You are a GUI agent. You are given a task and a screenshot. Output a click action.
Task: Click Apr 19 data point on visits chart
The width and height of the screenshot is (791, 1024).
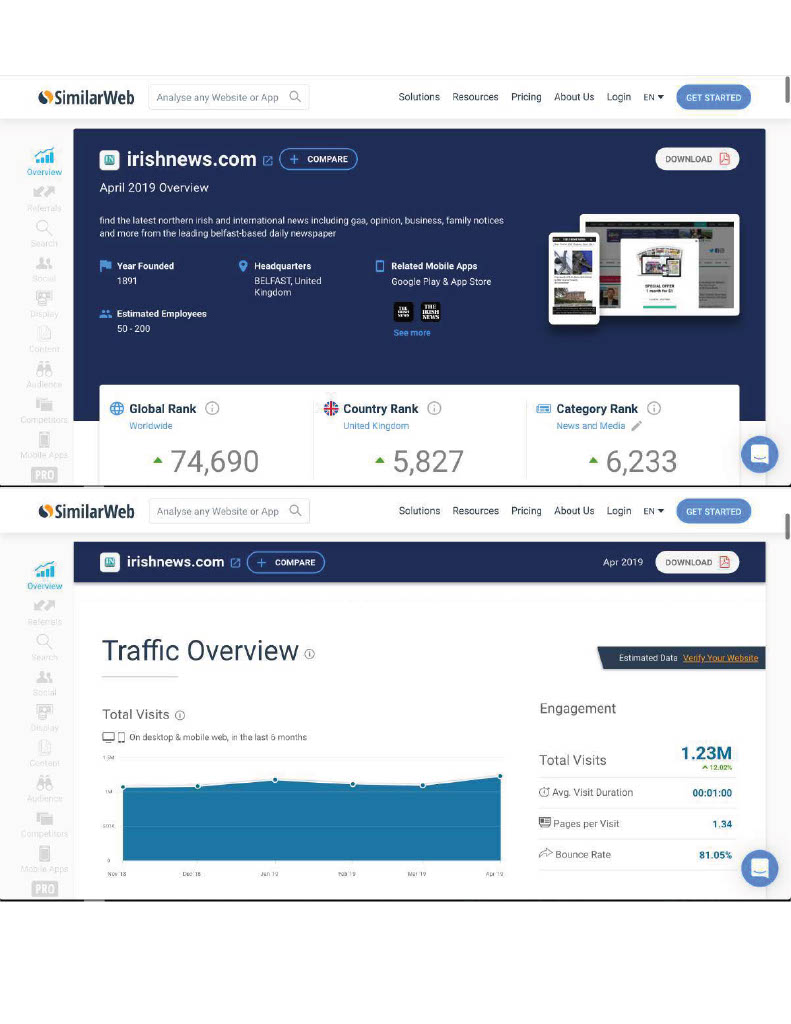click(x=500, y=776)
